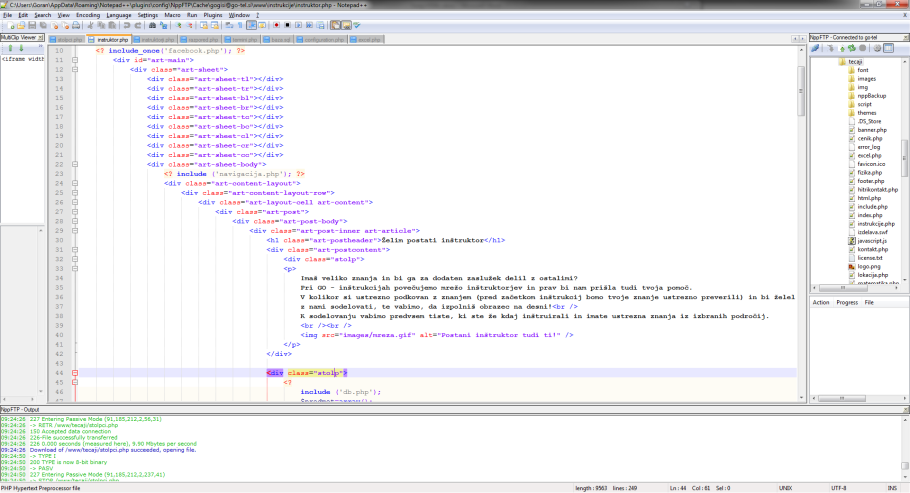The height and width of the screenshot is (493, 910).
Task: Click the Redo toolbar icon
Action: coord(138,26)
